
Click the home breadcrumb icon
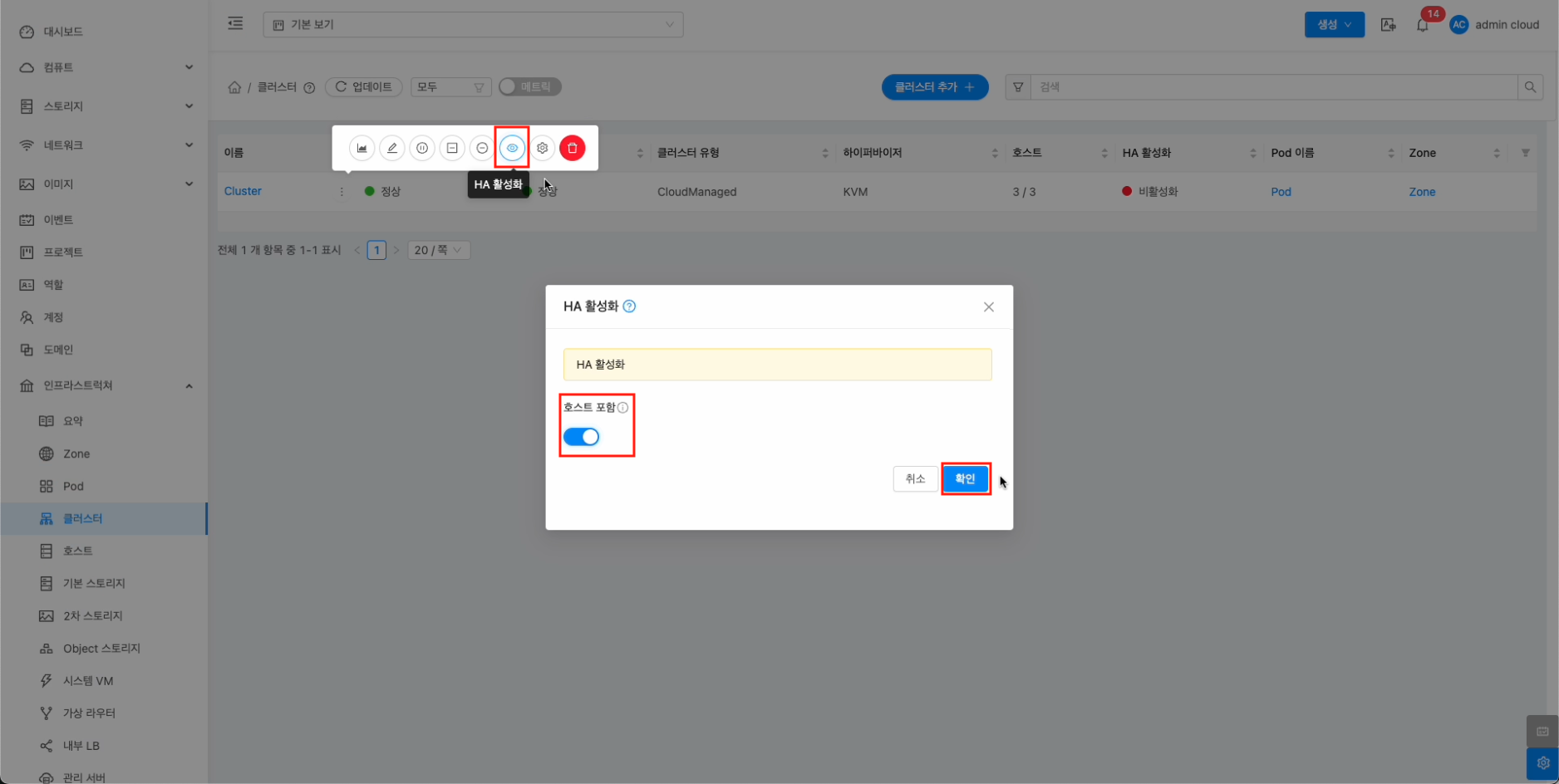234,87
